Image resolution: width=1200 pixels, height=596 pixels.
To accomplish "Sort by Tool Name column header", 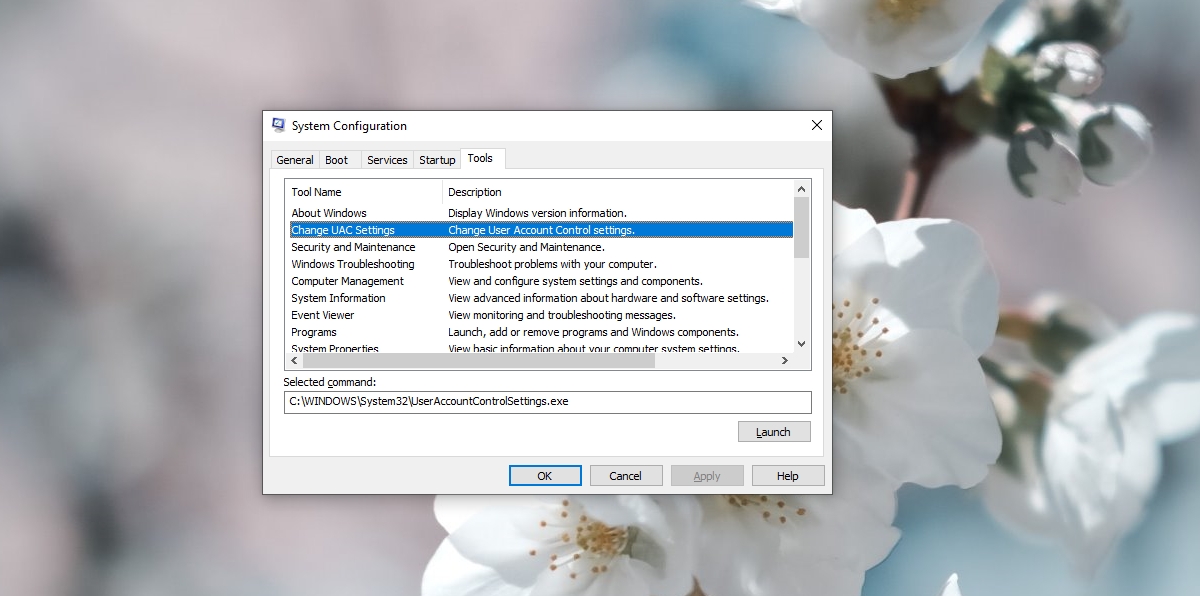I will click(x=364, y=192).
